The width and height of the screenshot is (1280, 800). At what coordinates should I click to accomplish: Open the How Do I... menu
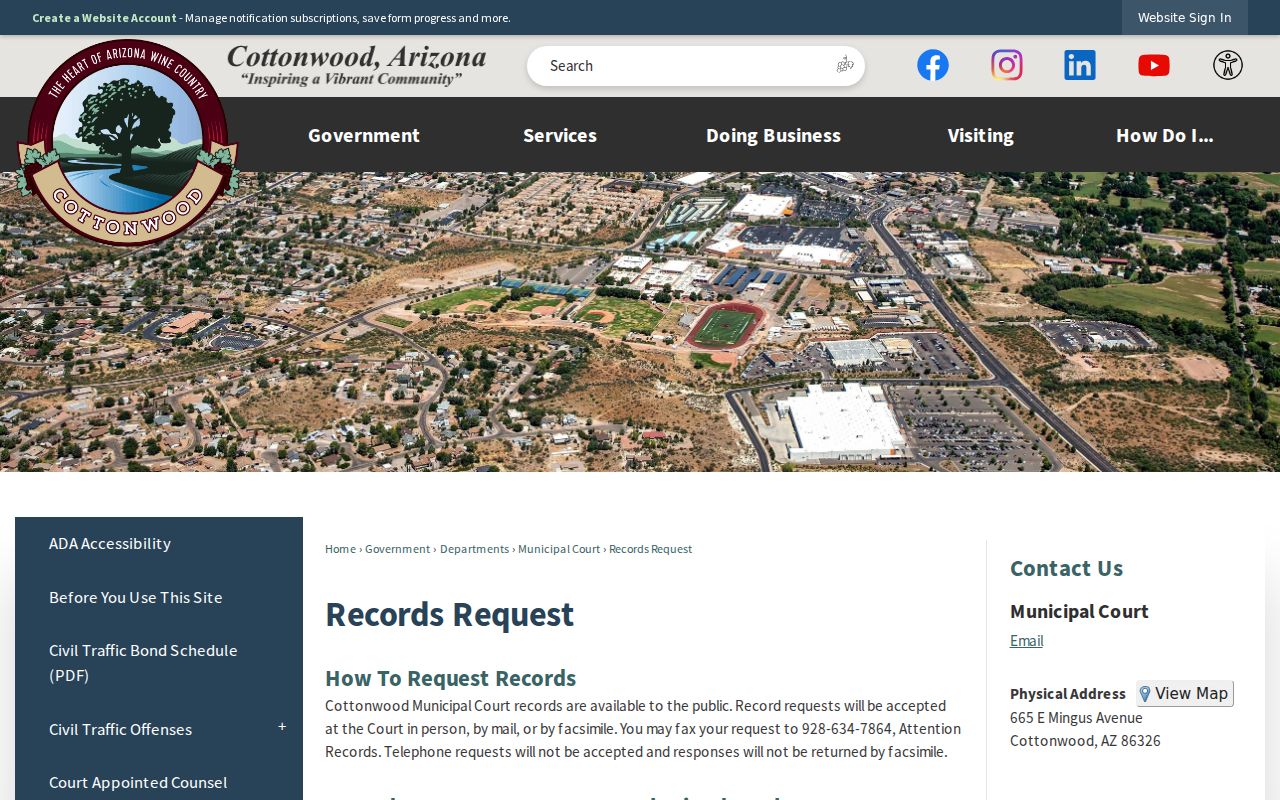[x=1164, y=135]
